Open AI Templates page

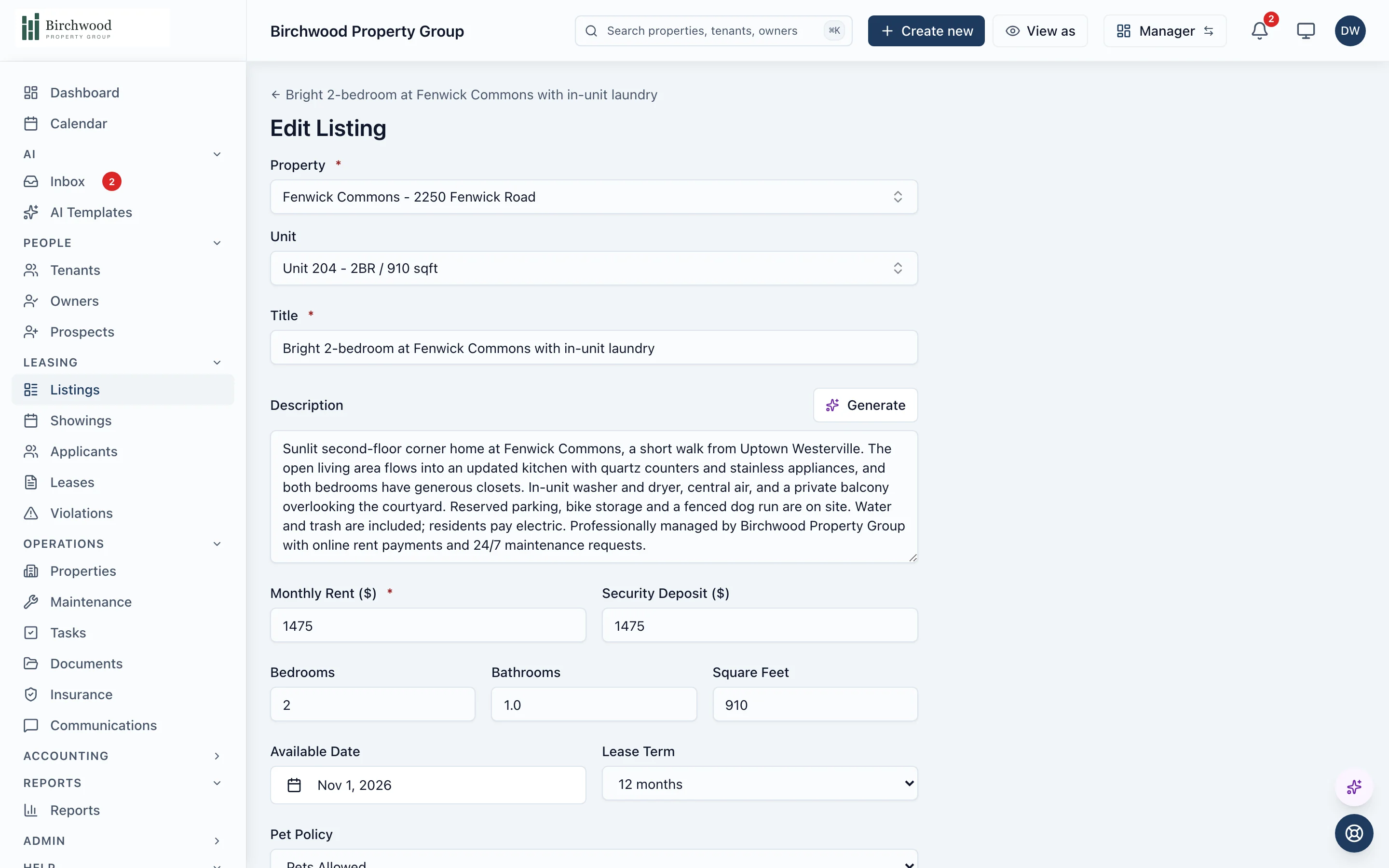pyautogui.click(x=123, y=212)
